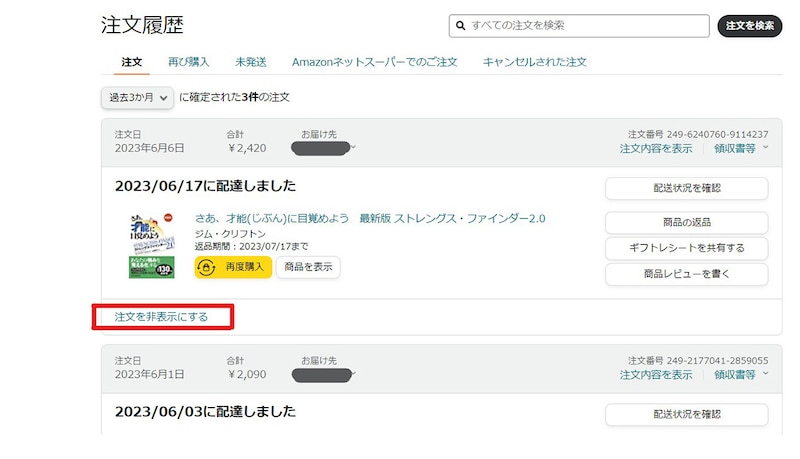Click ギフトレシートを共有する button
800x459 pixels.
click(686, 248)
